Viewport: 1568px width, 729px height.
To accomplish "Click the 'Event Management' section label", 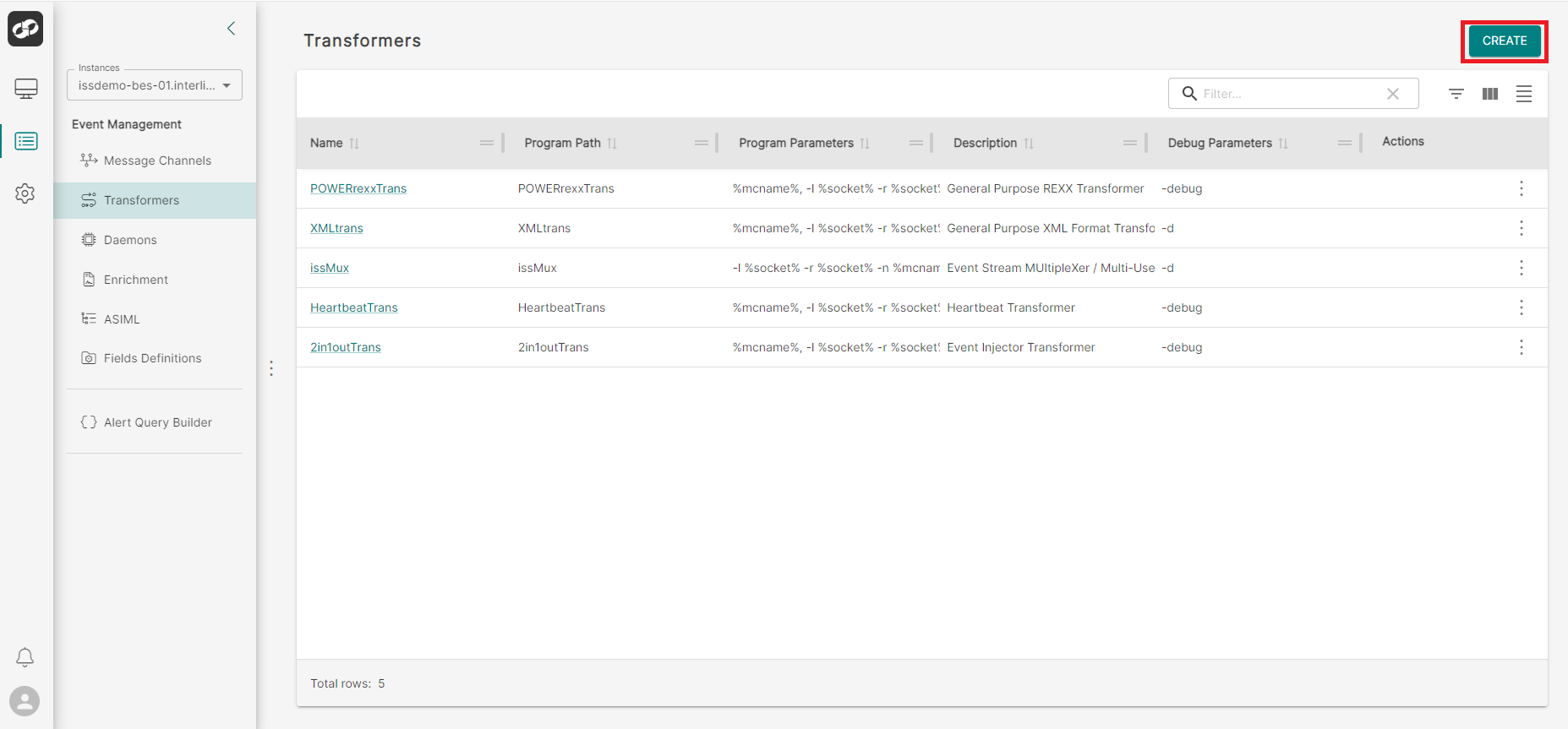I will [127, 124].
